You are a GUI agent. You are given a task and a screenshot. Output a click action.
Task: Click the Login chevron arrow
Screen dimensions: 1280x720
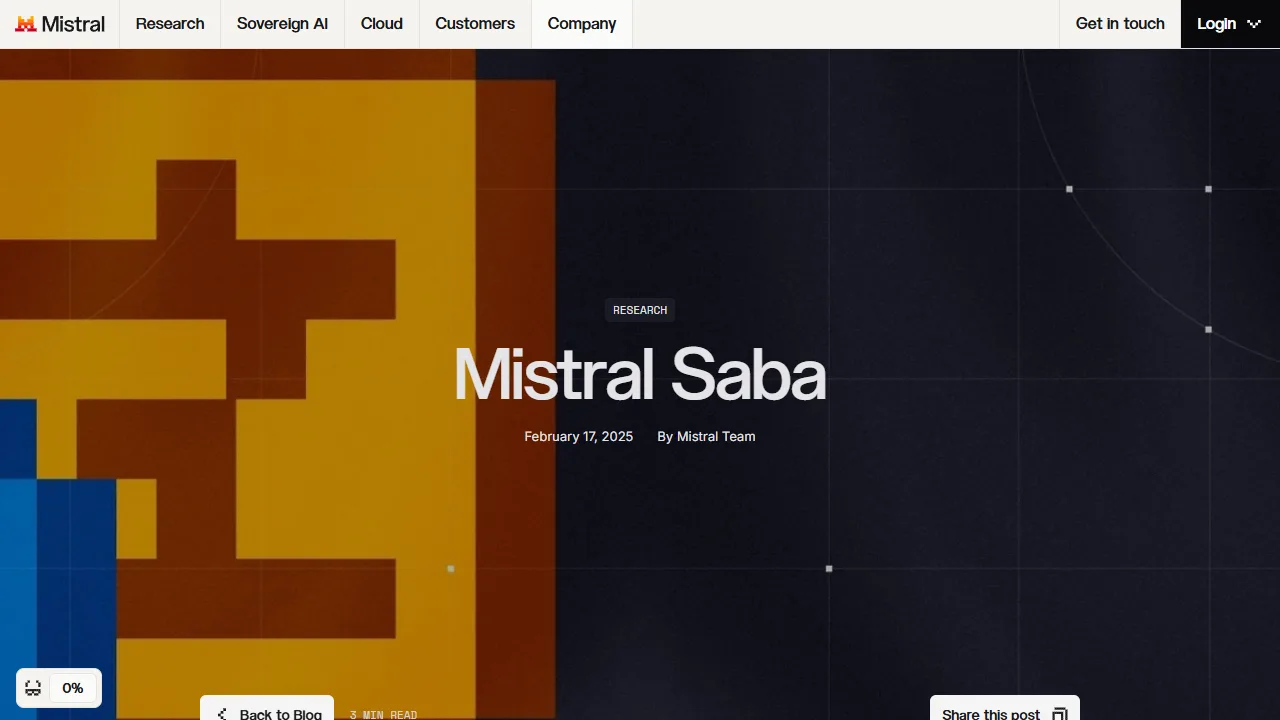(x=1254, y=24)
